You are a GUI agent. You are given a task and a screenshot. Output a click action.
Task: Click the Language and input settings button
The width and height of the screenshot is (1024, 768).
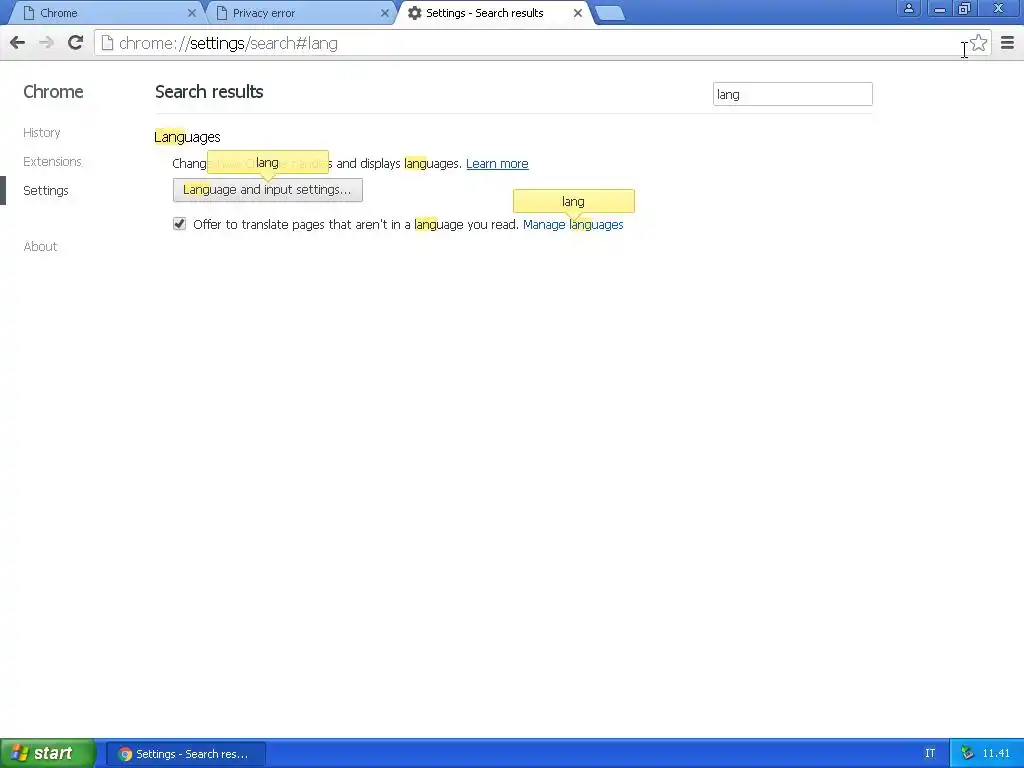pos(268,190)
